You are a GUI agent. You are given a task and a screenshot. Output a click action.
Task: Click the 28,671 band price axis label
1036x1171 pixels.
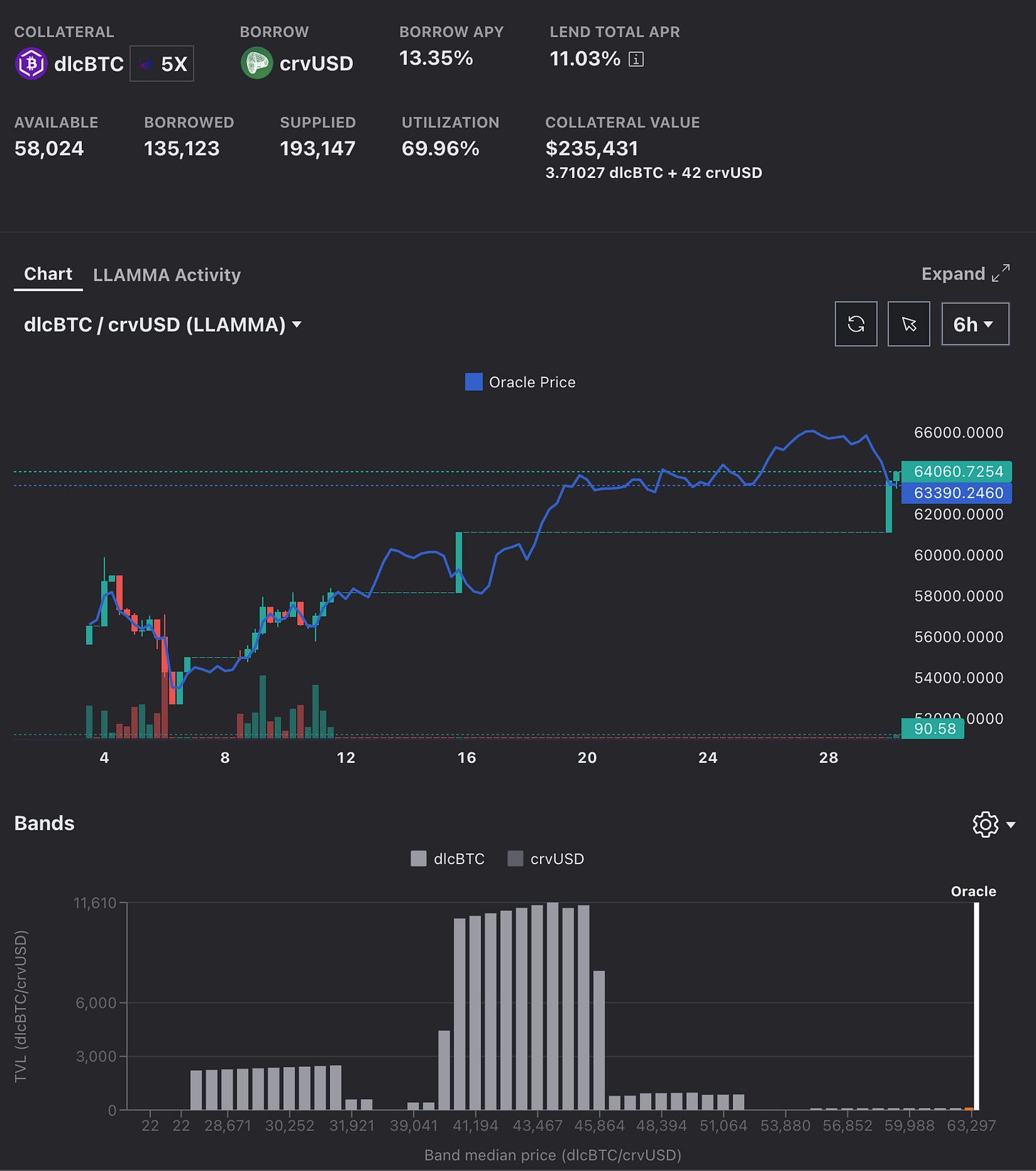click(228, 1125)
